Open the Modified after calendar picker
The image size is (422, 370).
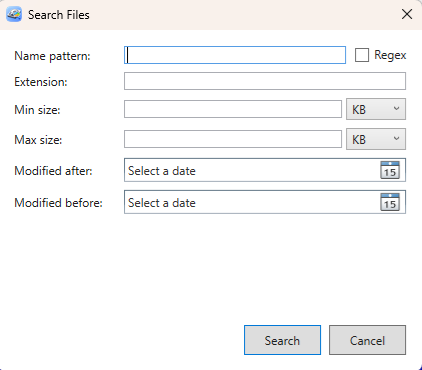click(390, 170)
